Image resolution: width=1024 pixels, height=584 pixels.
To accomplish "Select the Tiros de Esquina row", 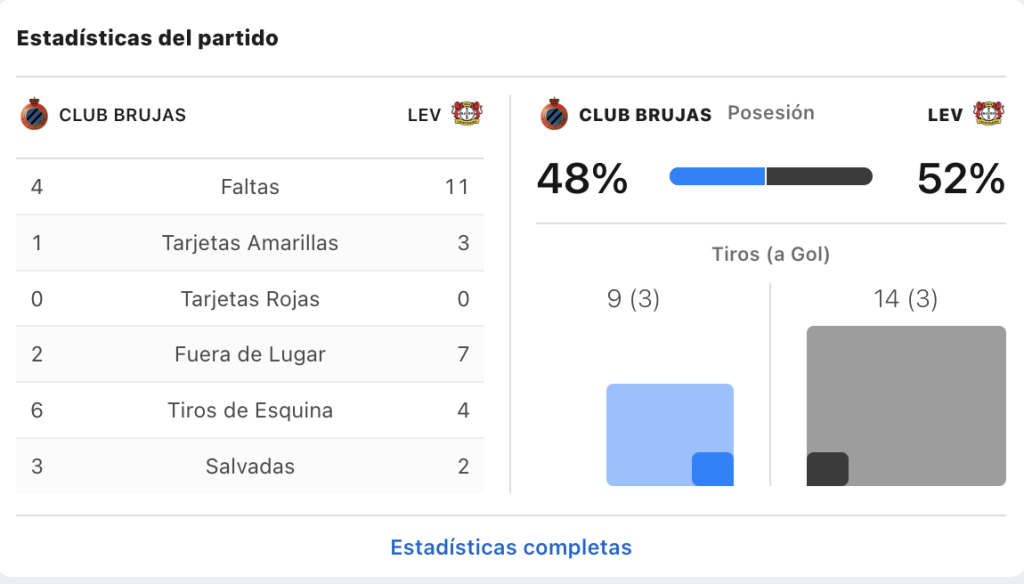I will coord(250,410).
